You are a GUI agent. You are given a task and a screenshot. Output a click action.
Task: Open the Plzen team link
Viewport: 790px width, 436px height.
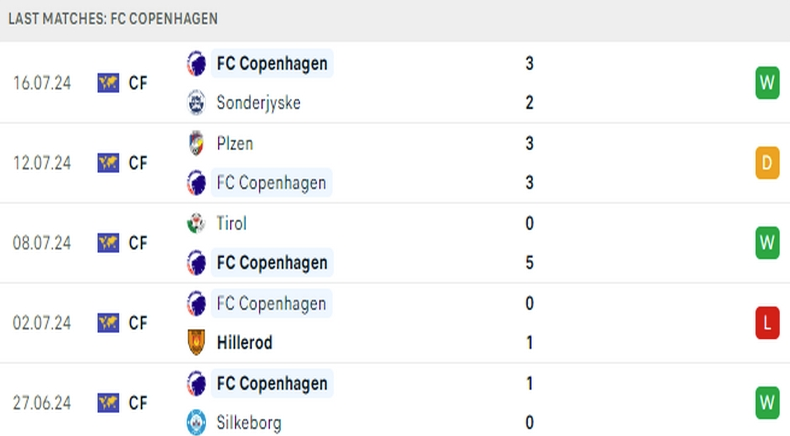tap(235, 143)
